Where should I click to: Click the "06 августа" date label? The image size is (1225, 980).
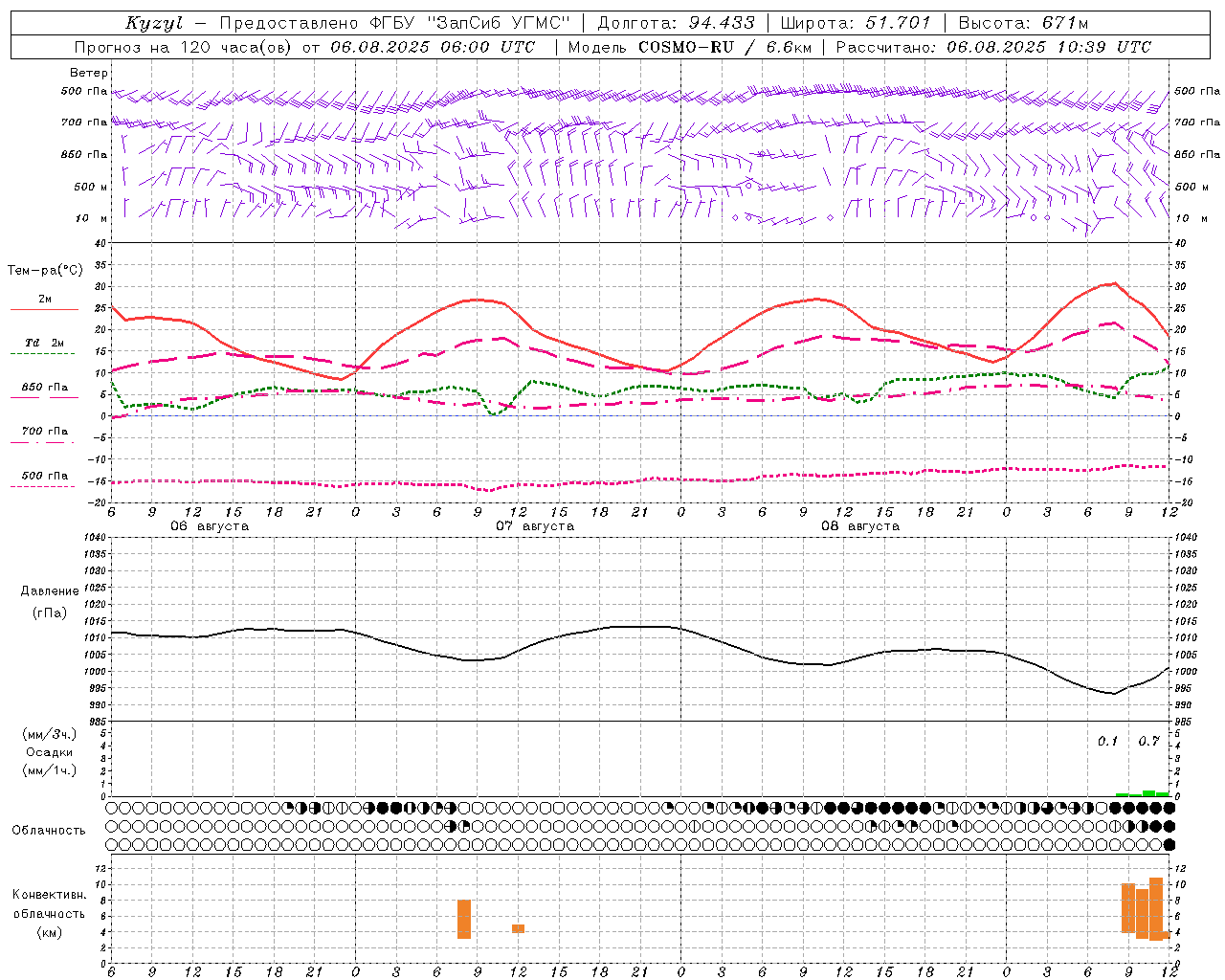[210, 526]
